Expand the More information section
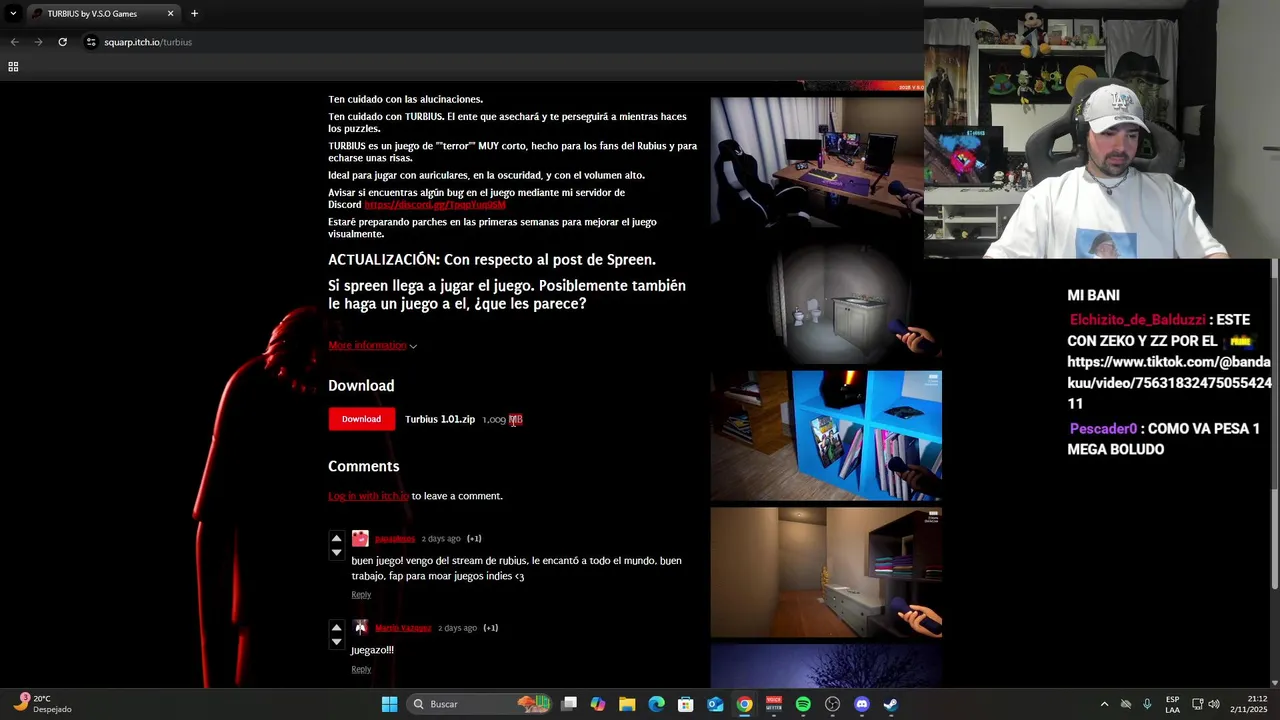1280x720 pixels. (x=372, y=345)
